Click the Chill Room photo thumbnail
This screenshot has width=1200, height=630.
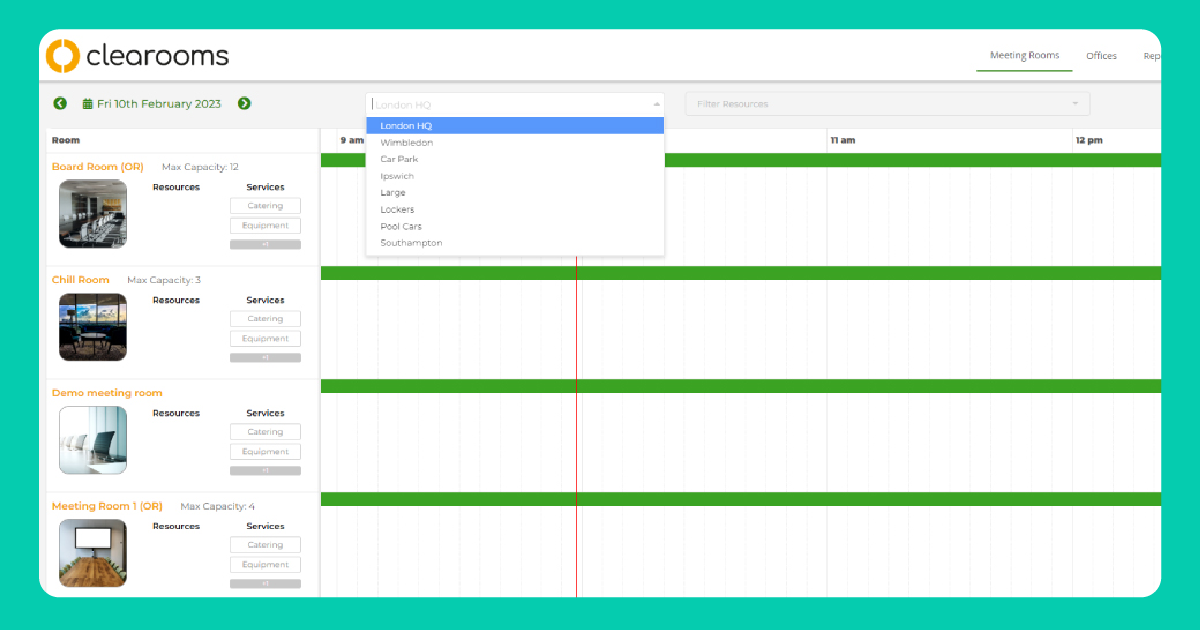(x=93, y=327)
